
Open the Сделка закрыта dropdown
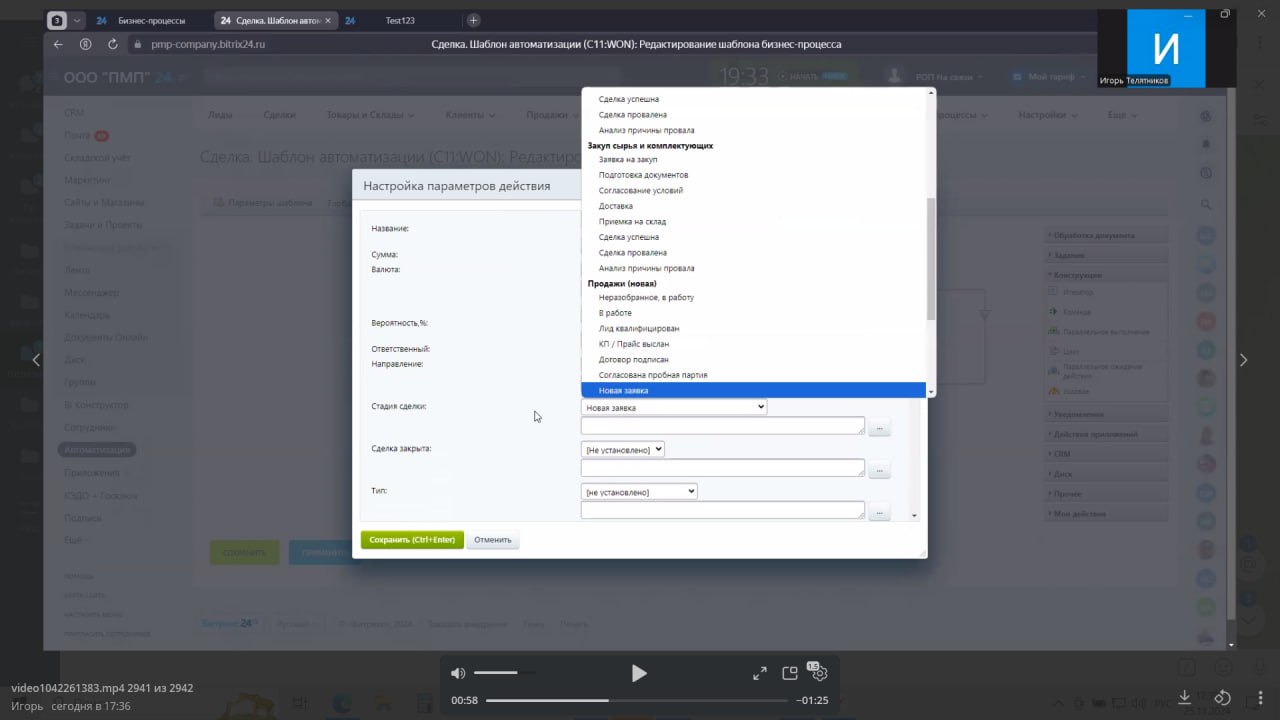623,450
